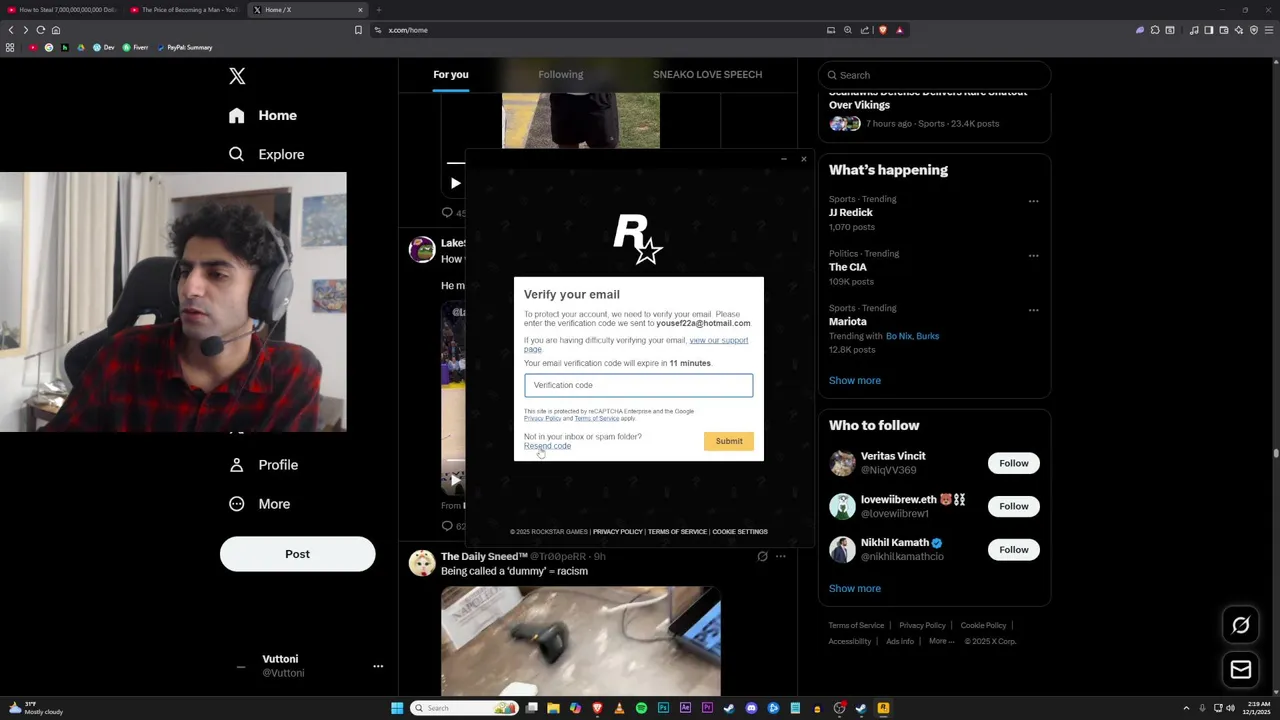Switch to SNEAKO LOVE SPEECH tab
The height and width of the screenshot is (720, 1280).
[x=707, y=74]
